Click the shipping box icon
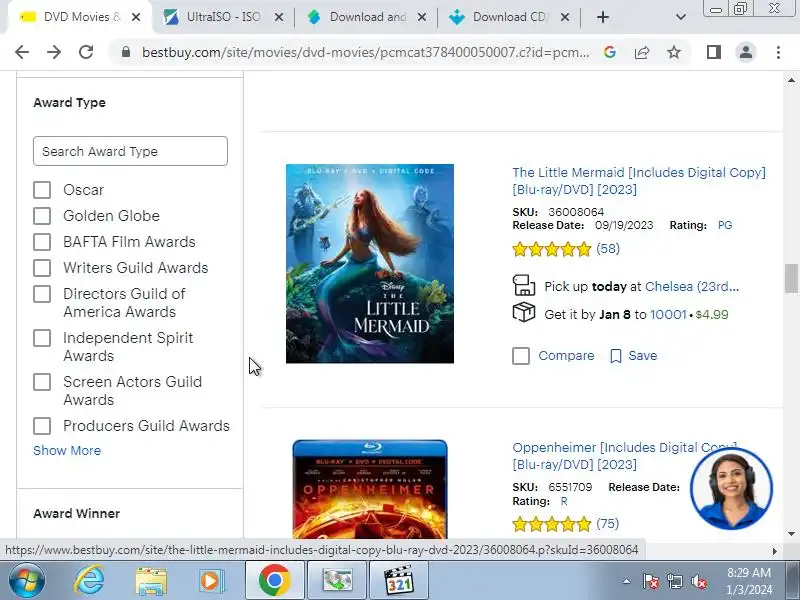Viewport: 800px width, 600px height. [523, 312]
